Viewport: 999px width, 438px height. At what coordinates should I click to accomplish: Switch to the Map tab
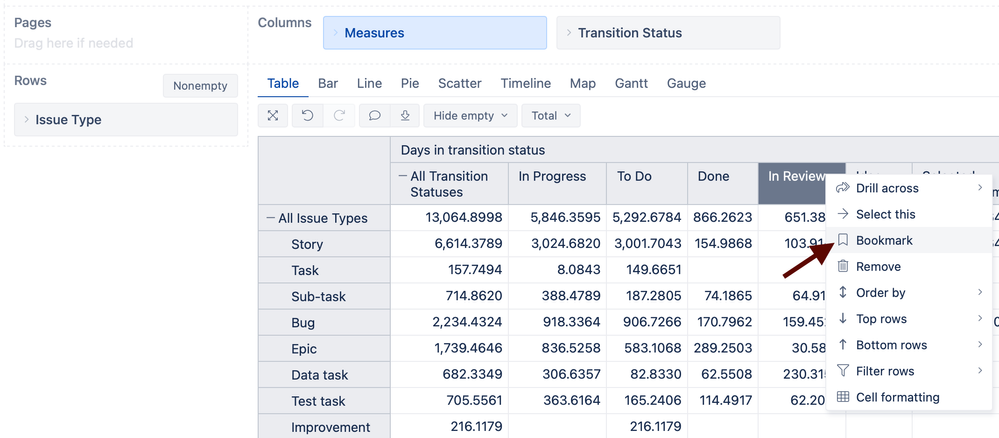pyautogui.click(x=583, y=84)
